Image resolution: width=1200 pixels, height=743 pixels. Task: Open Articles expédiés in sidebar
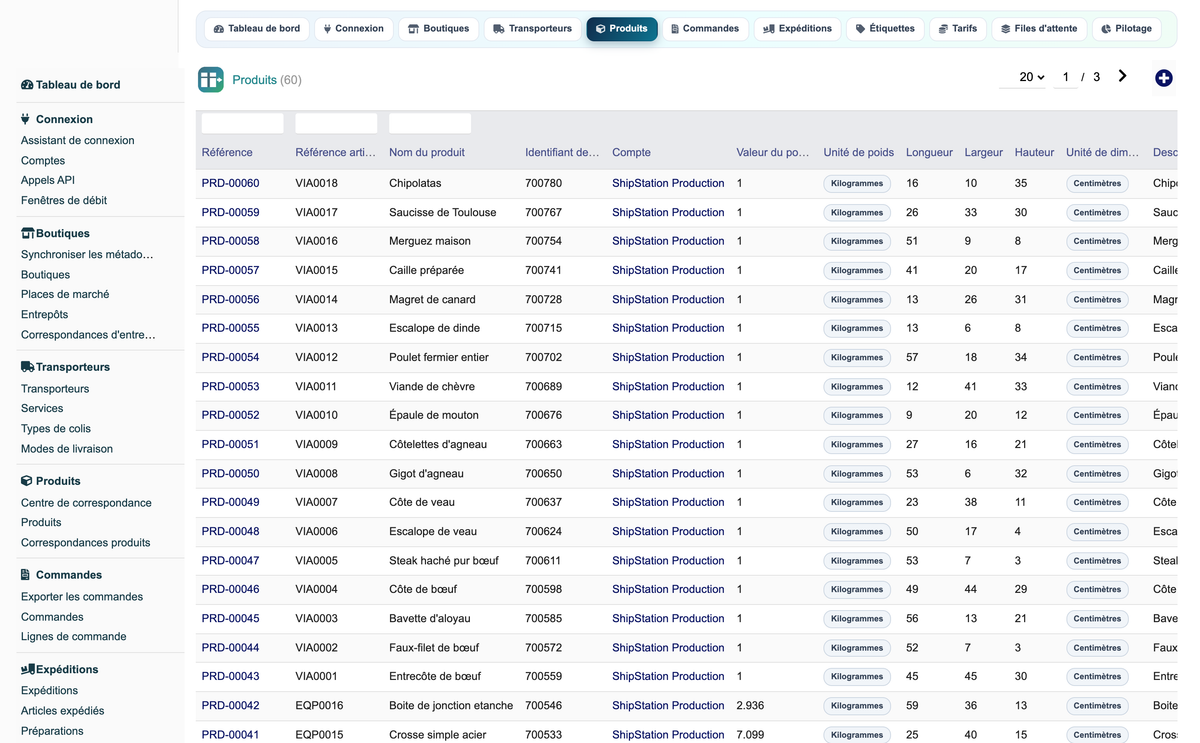coord(62,711)
